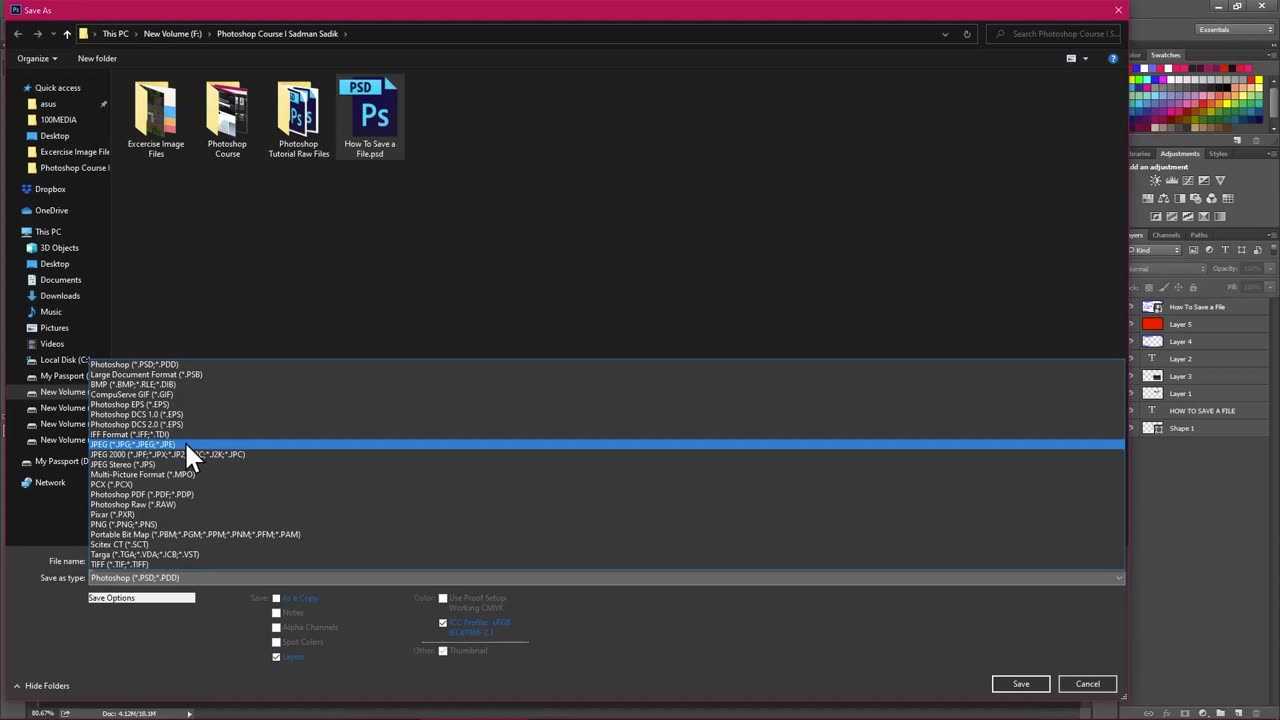Pick the TIFF (*.TIF;*.TIFF) format
Viewport: 1280px width, 720px height.
pyautogui.click(x=606, y=564)
